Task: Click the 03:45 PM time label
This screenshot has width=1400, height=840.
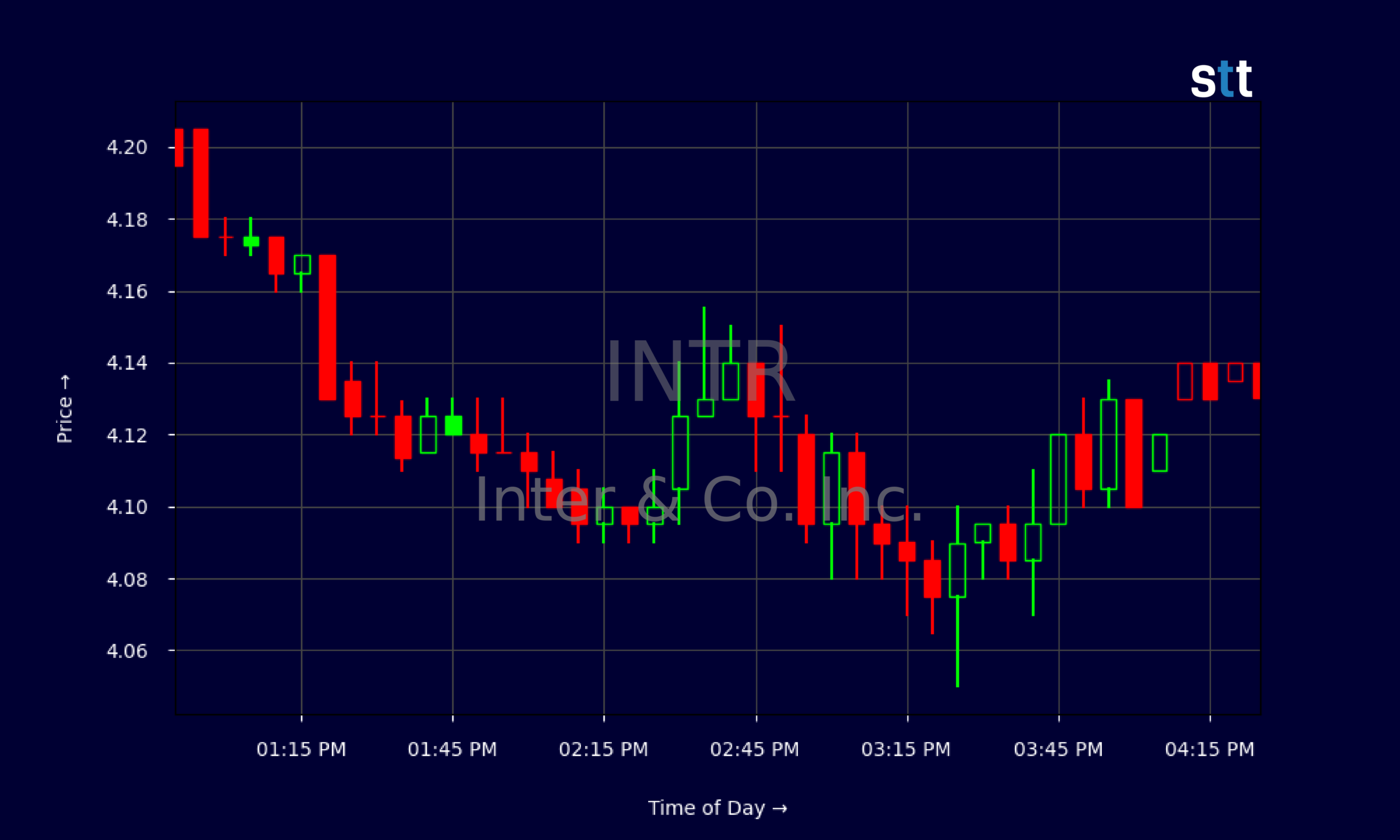Action: click(x=1058, y=749)
